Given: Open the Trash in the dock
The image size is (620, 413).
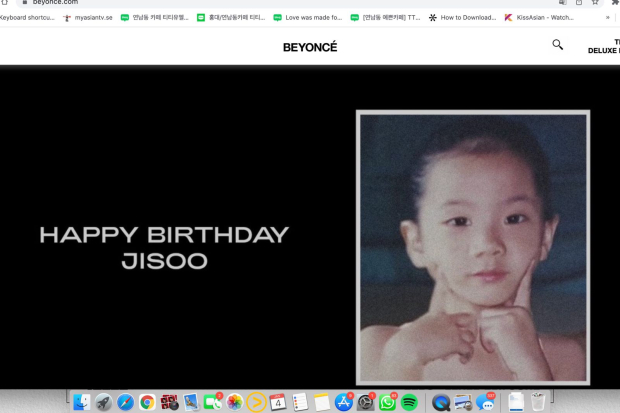Looking at the screenshot, I should tap(538, 402).
